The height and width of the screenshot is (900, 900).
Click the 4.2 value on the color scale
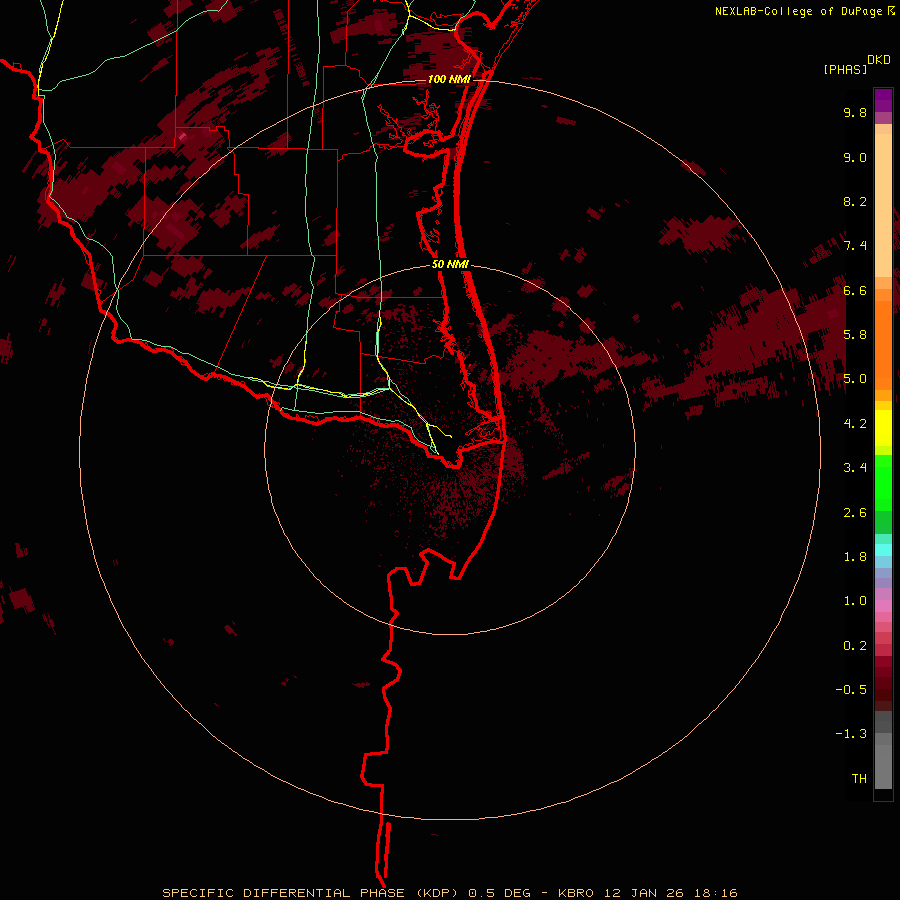pyautogui.click(x=855, y=424)
